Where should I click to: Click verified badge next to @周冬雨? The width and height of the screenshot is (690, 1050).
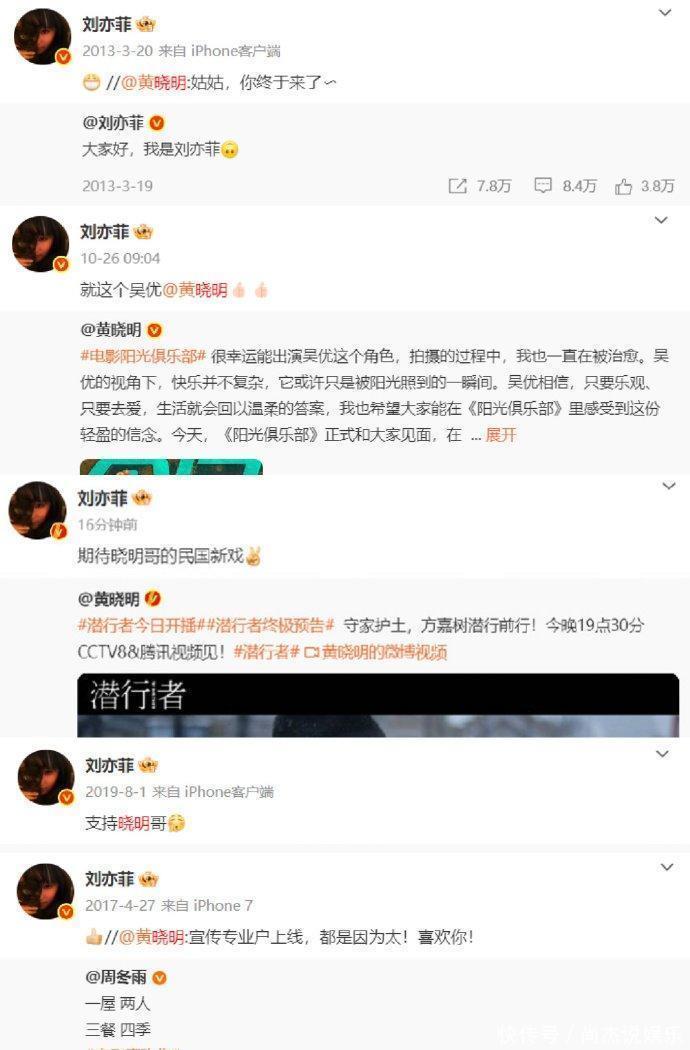point(159,978)
